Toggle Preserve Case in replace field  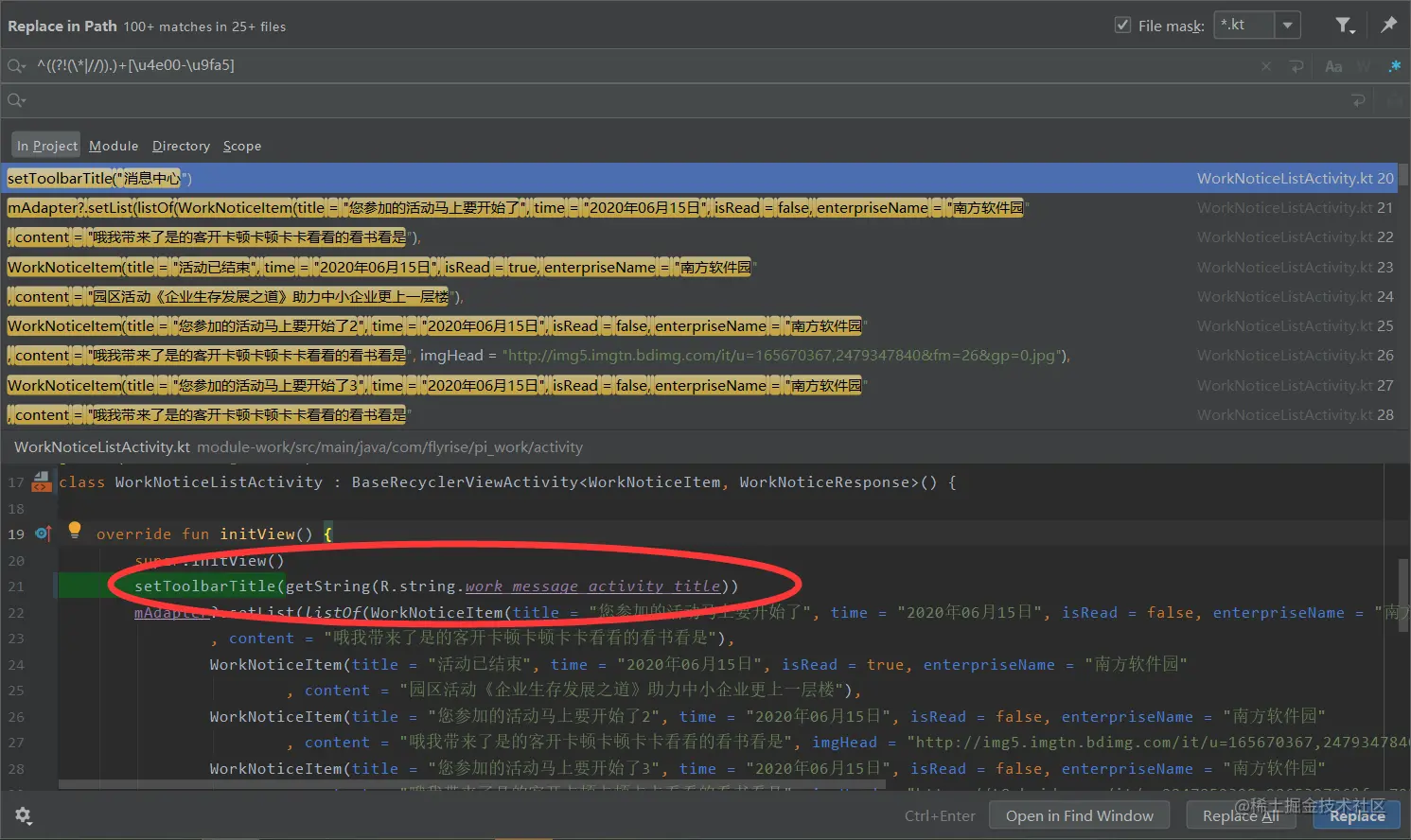point(1394,100)
